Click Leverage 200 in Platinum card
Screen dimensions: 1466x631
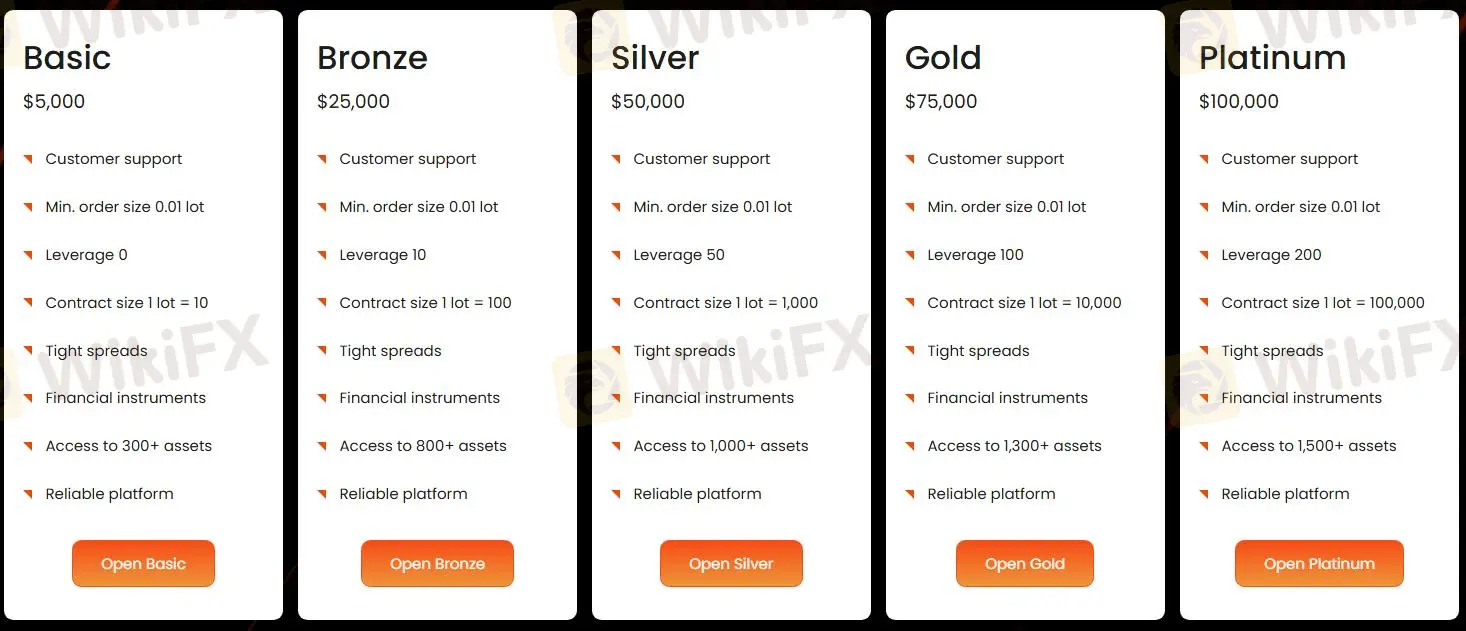pyautogui.click(x=1271, y=255)
